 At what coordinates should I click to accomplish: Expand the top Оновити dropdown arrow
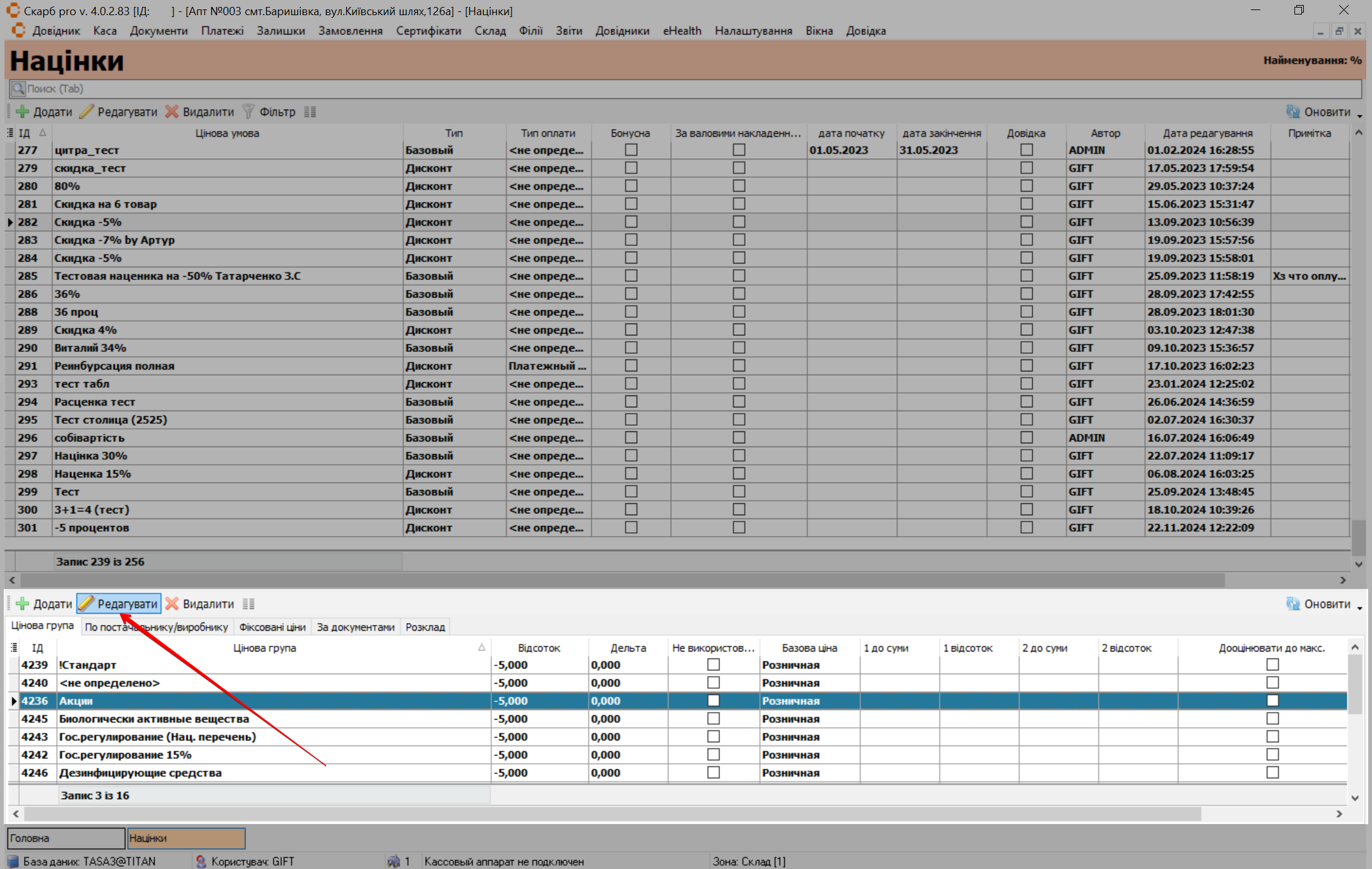click(1359, 115)
